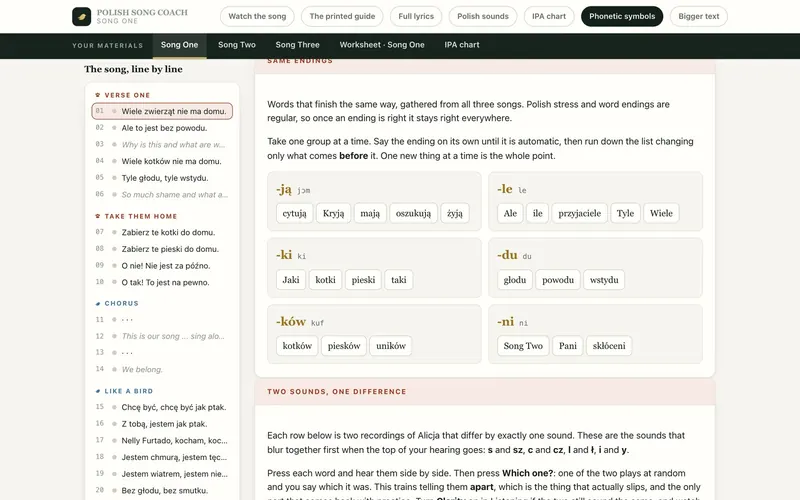Play the word taki
This screenshot has width=800, height=500.
click(x=398, y=280)
